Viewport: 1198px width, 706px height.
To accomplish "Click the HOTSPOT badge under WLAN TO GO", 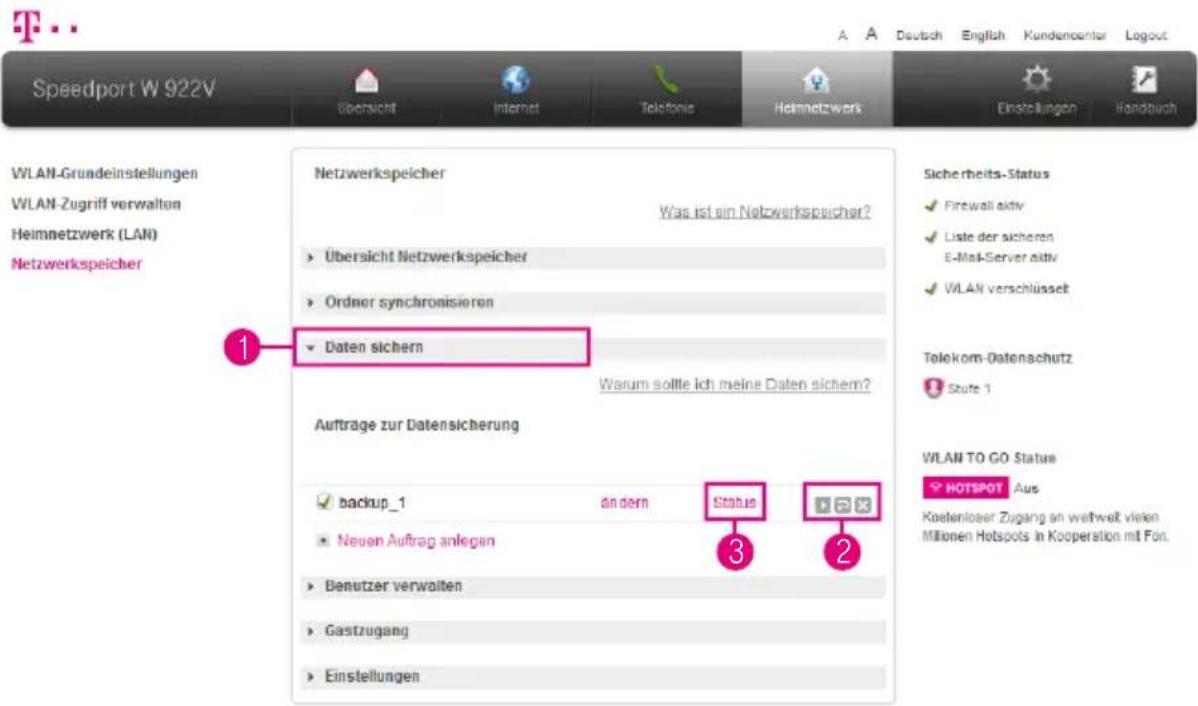I will pos(966,487).
